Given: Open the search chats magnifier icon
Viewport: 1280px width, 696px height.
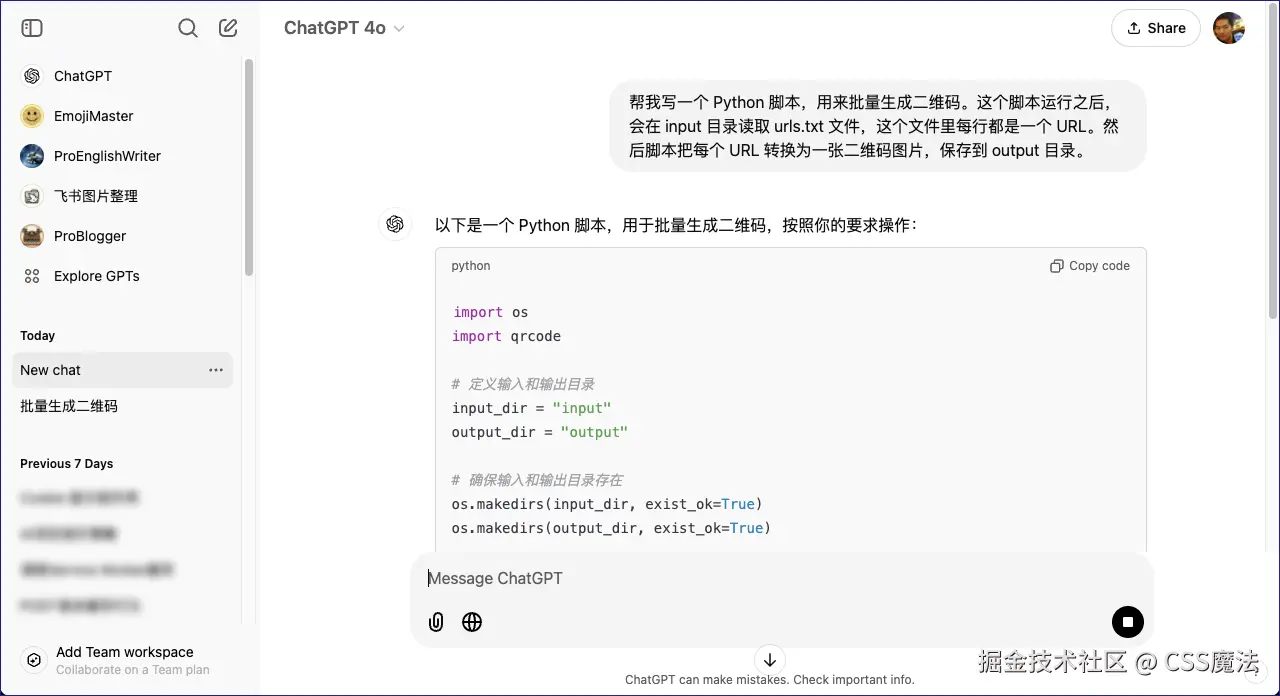Looking at the screenshot, I should point(187,28).
